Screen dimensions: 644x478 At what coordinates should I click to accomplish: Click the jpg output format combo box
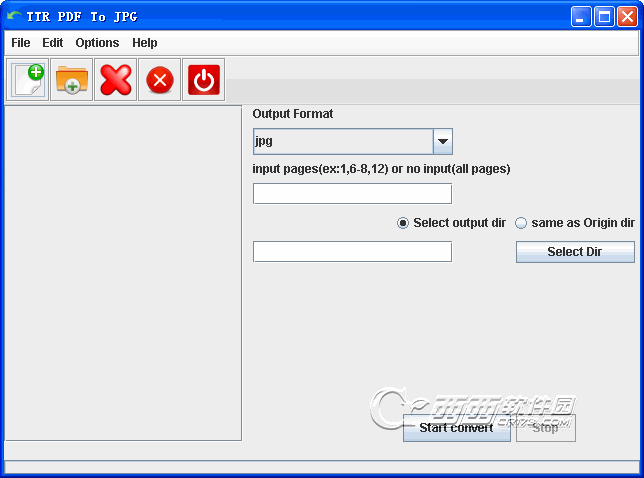click(x=353, y=141)
